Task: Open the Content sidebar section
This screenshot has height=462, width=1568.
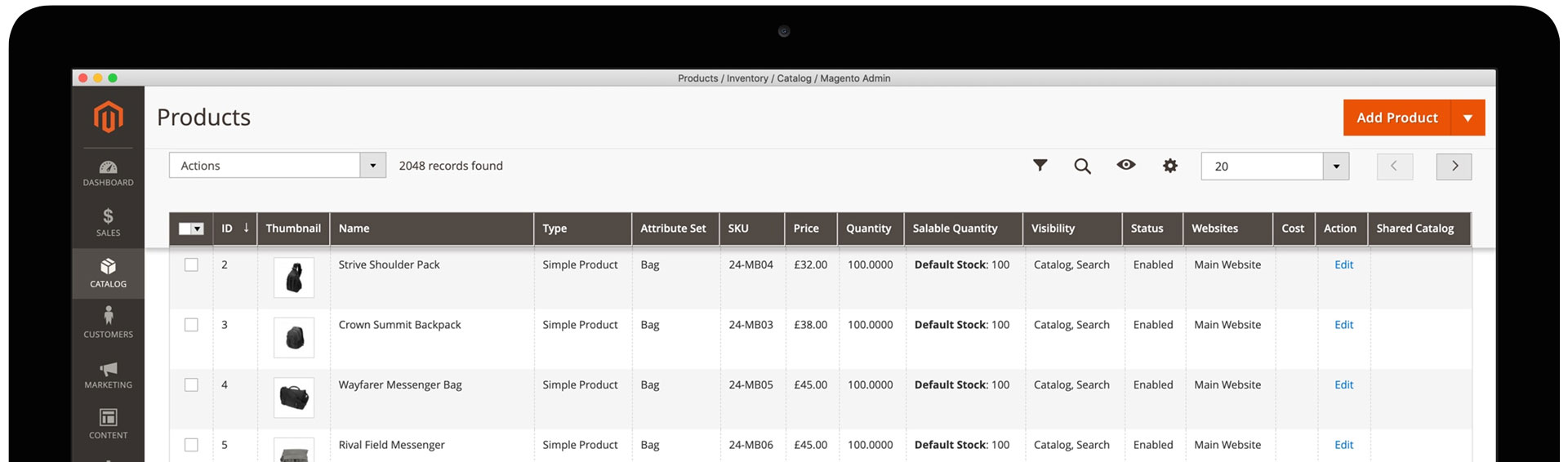Action: coord(108,424)
